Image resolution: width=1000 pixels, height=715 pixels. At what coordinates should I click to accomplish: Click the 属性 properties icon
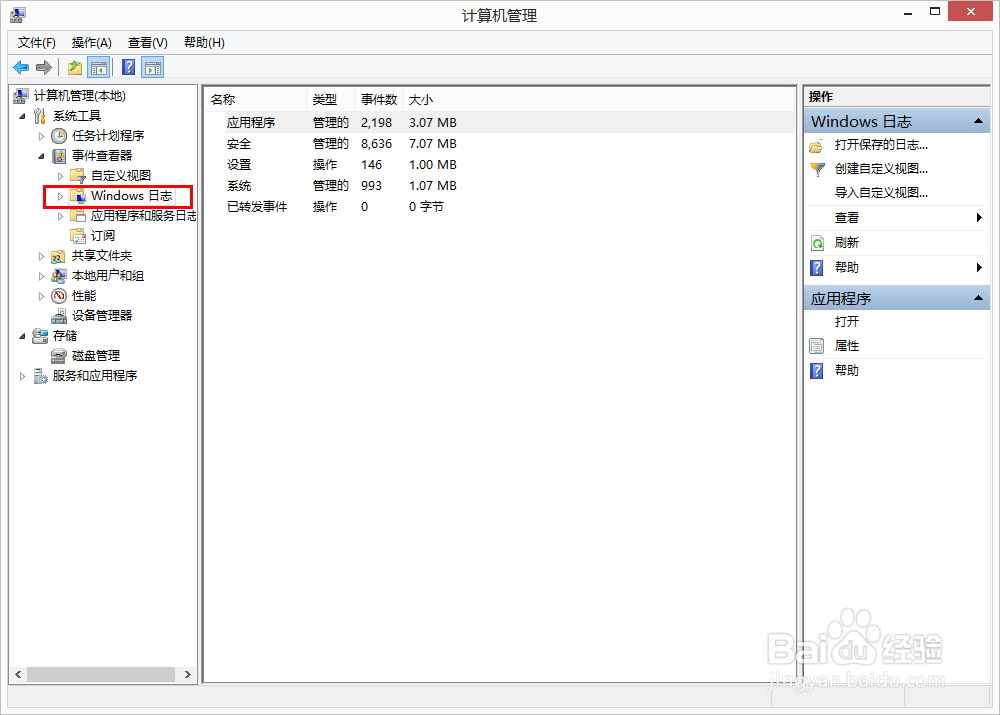(x=816, y=346)
